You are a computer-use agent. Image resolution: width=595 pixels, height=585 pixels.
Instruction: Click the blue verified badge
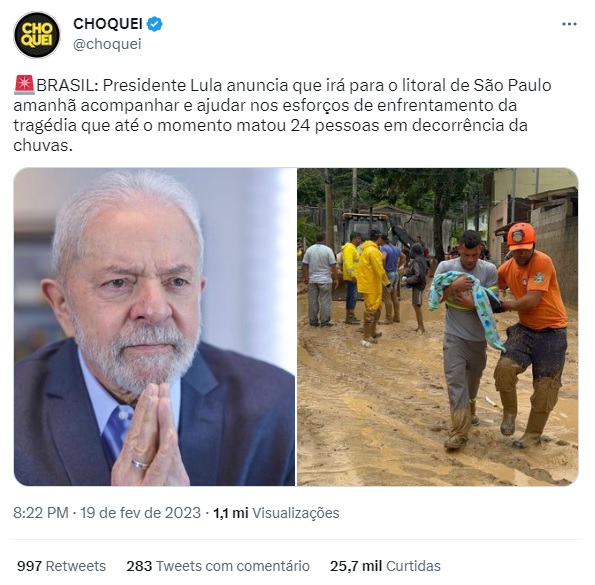(x=155, y=24)
